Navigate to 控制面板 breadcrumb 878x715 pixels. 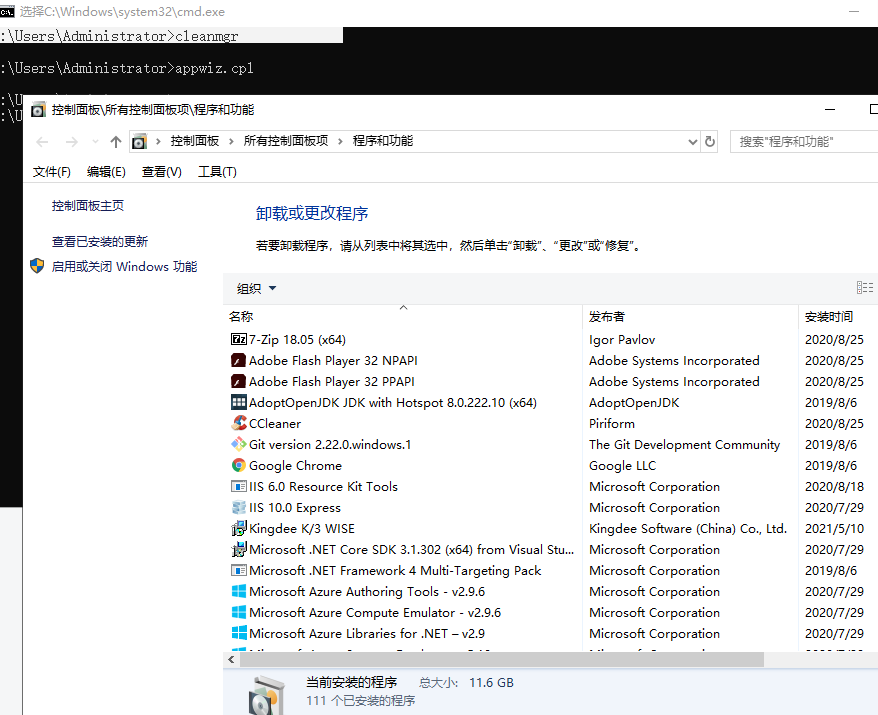coord(194,141)
